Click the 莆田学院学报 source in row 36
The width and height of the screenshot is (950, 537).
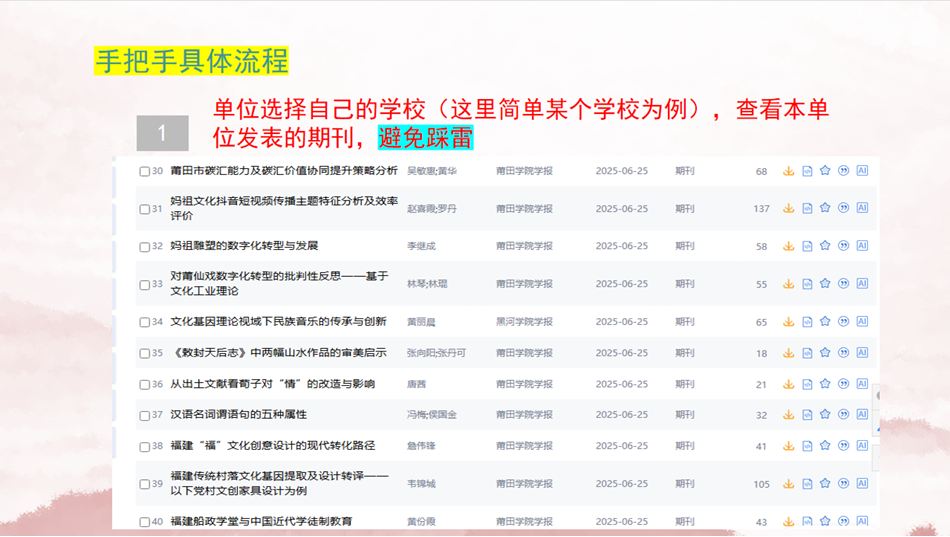524,384
